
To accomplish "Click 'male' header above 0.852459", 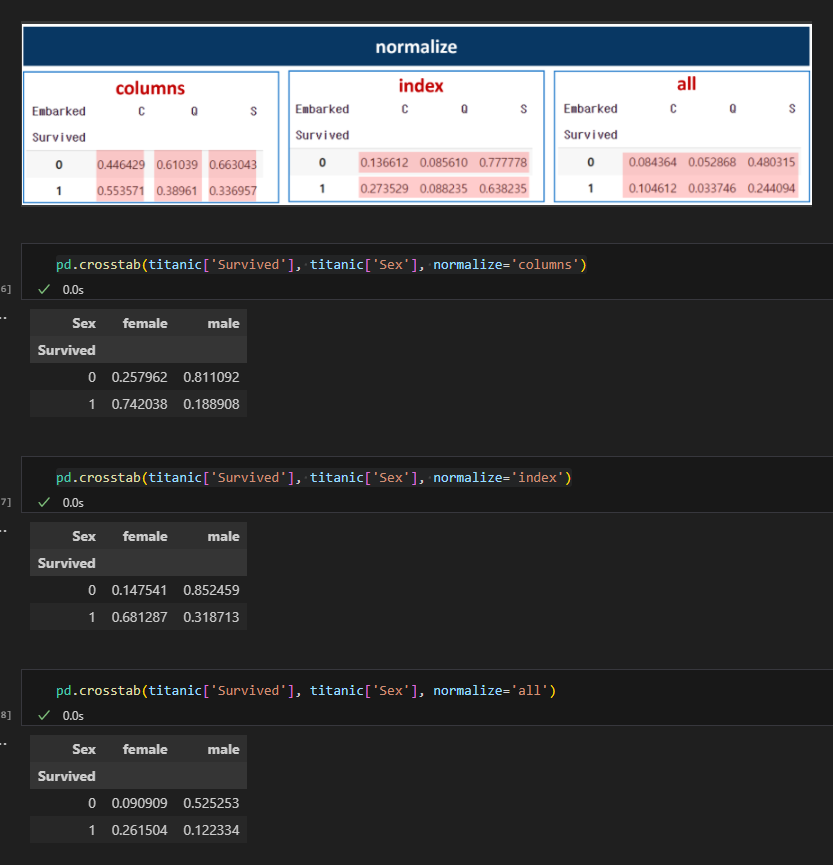I will click(x=223, y=536).
